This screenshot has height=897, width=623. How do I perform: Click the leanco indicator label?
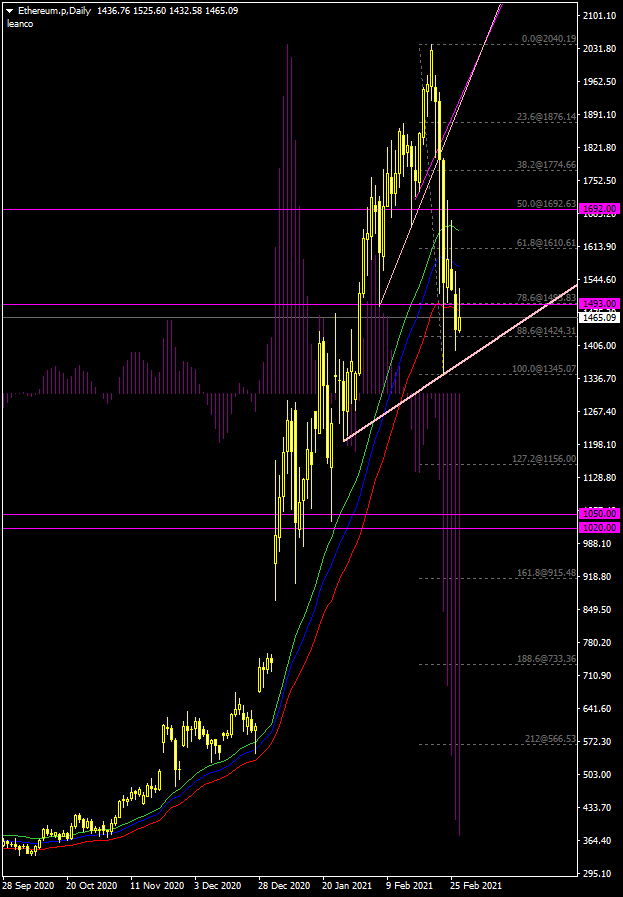[x=20, y=23]
